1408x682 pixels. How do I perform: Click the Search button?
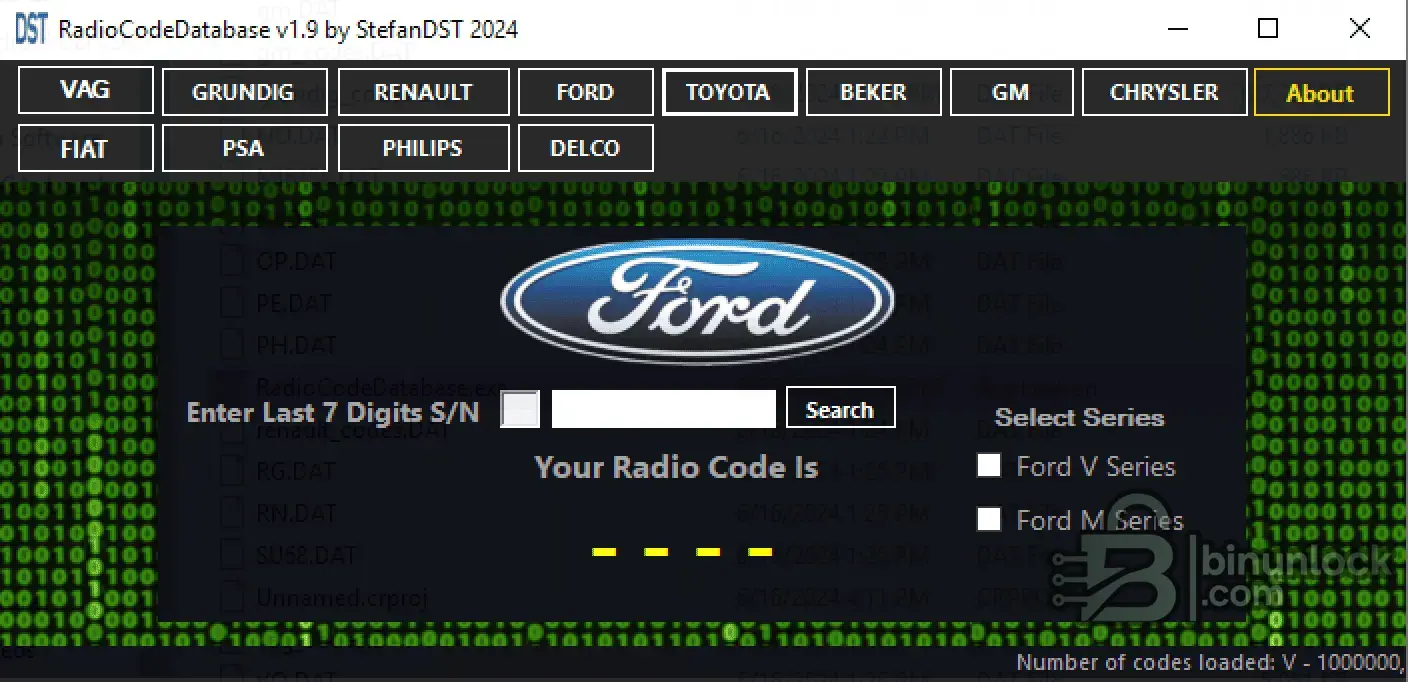[x=840, y=409]
